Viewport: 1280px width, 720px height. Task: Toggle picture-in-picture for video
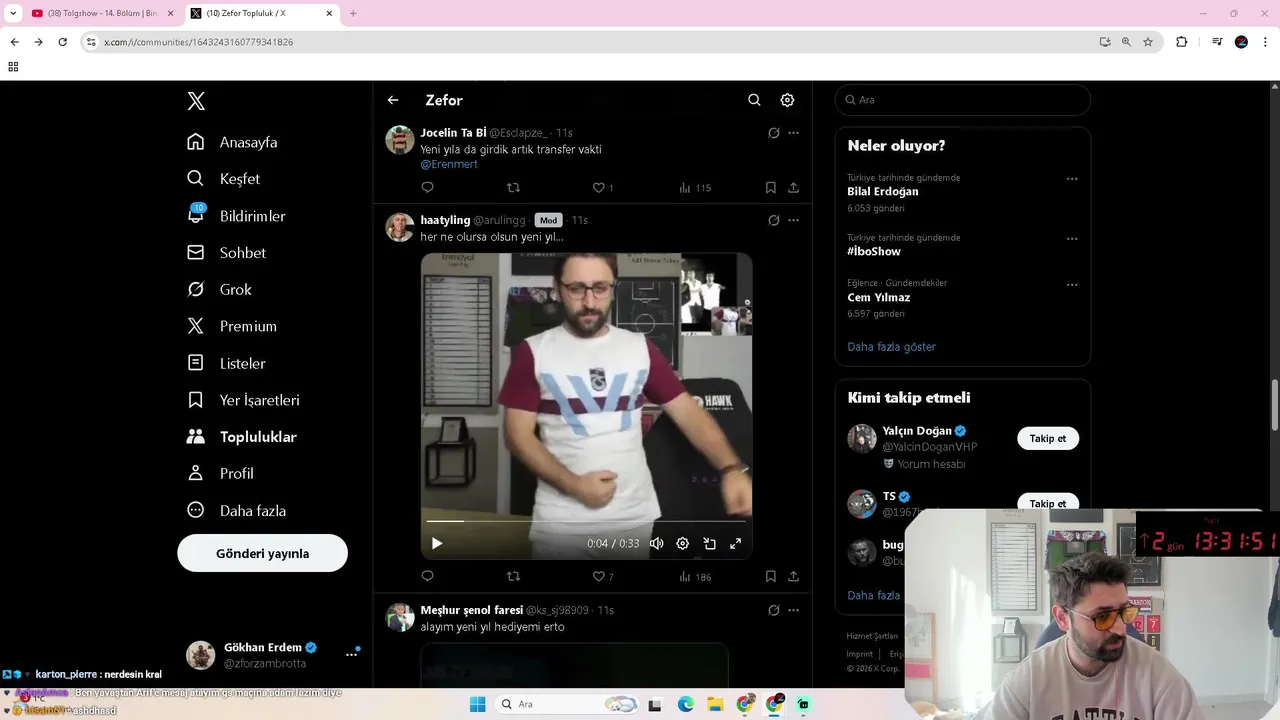[x=709, y=544]
